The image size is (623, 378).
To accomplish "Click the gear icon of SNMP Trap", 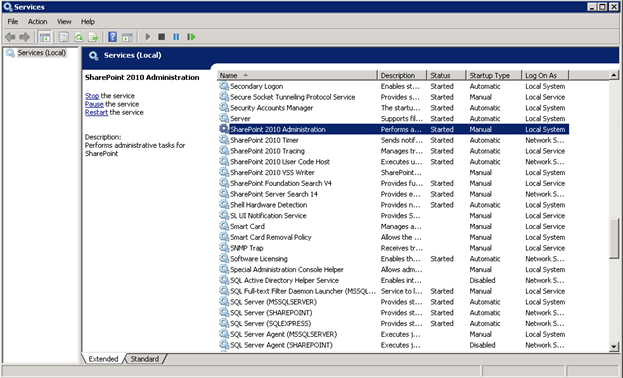I will (224, 248).
